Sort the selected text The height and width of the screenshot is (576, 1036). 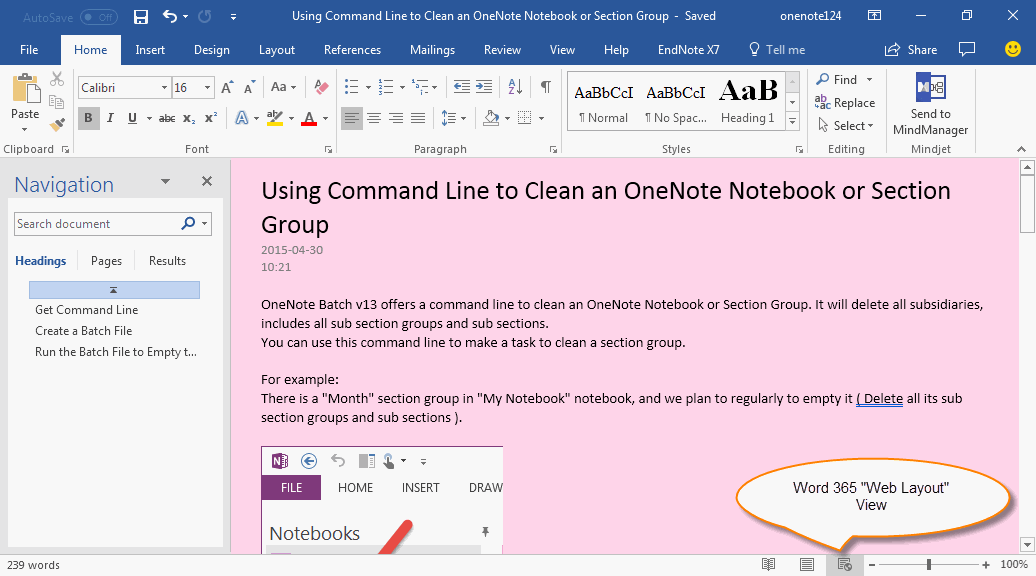[x=515, y=87]
